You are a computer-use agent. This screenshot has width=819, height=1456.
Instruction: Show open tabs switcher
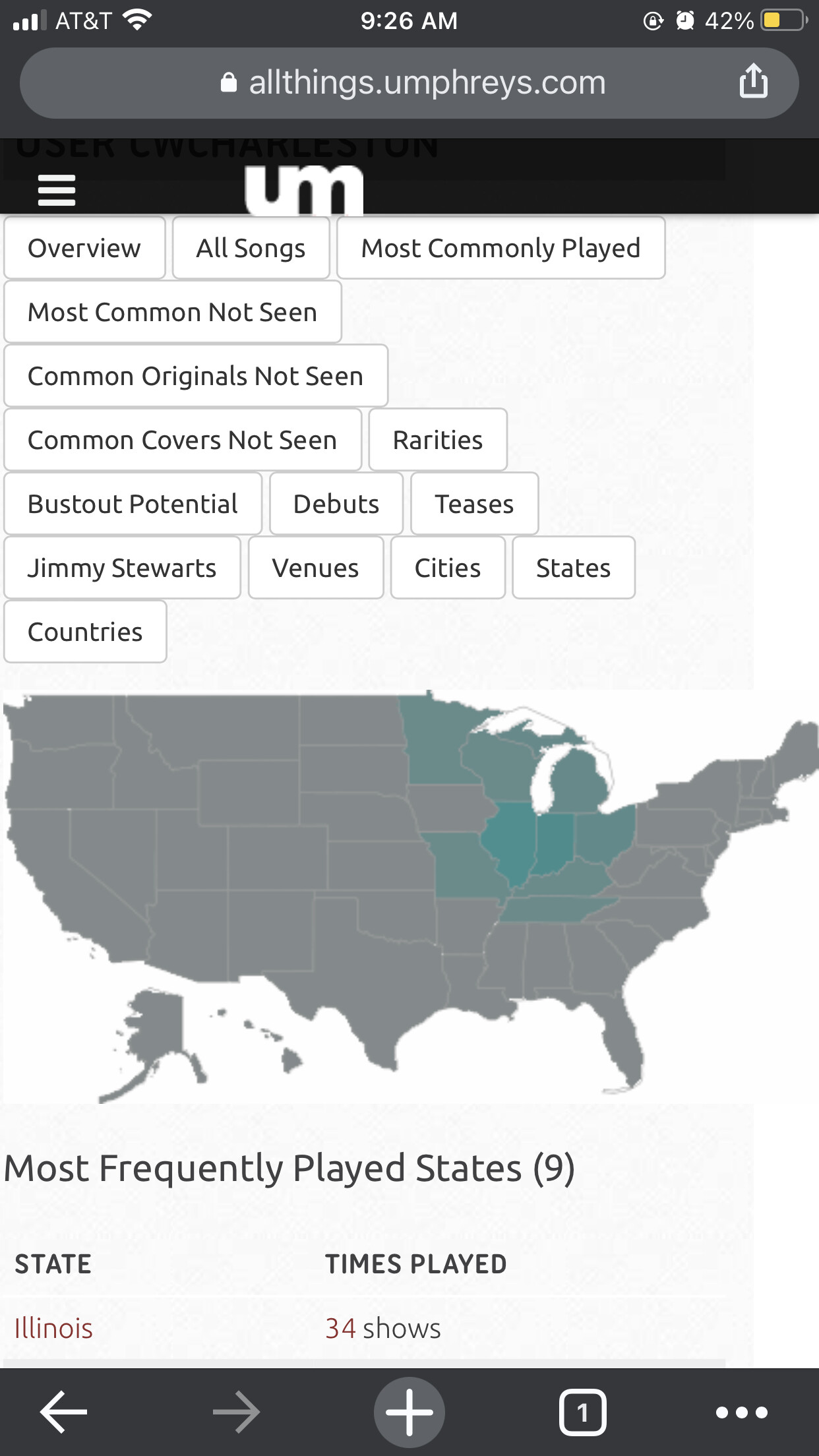point(582,1412)
